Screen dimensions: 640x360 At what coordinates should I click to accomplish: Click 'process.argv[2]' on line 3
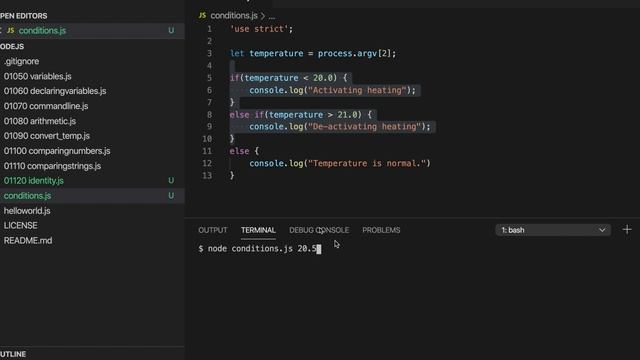coord(354,53)
